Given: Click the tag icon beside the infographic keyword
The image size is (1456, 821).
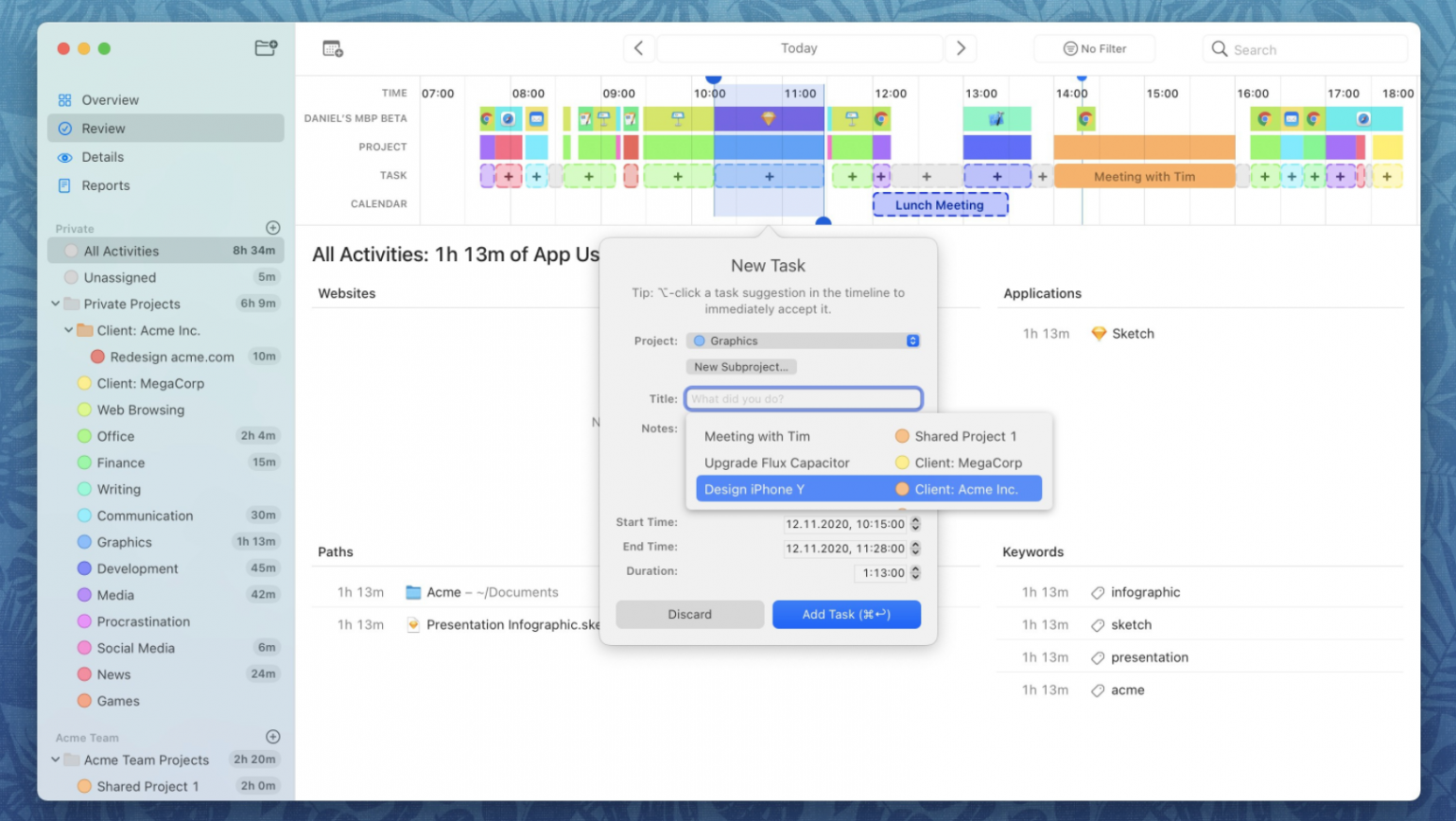Looking at the screenshot, I should tap(1097, 592).
